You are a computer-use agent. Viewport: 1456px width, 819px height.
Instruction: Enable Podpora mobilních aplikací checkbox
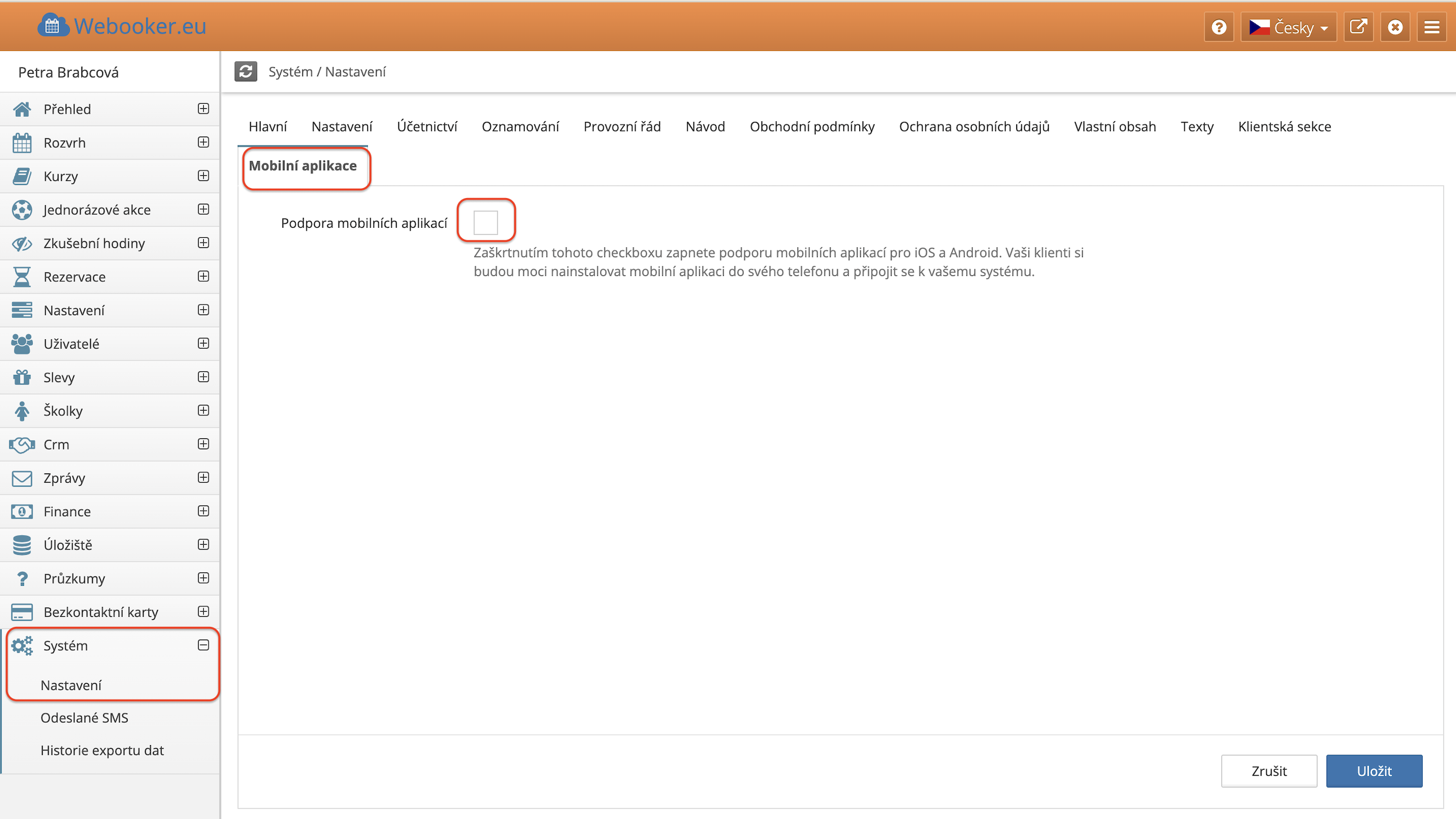coord(486,223)
